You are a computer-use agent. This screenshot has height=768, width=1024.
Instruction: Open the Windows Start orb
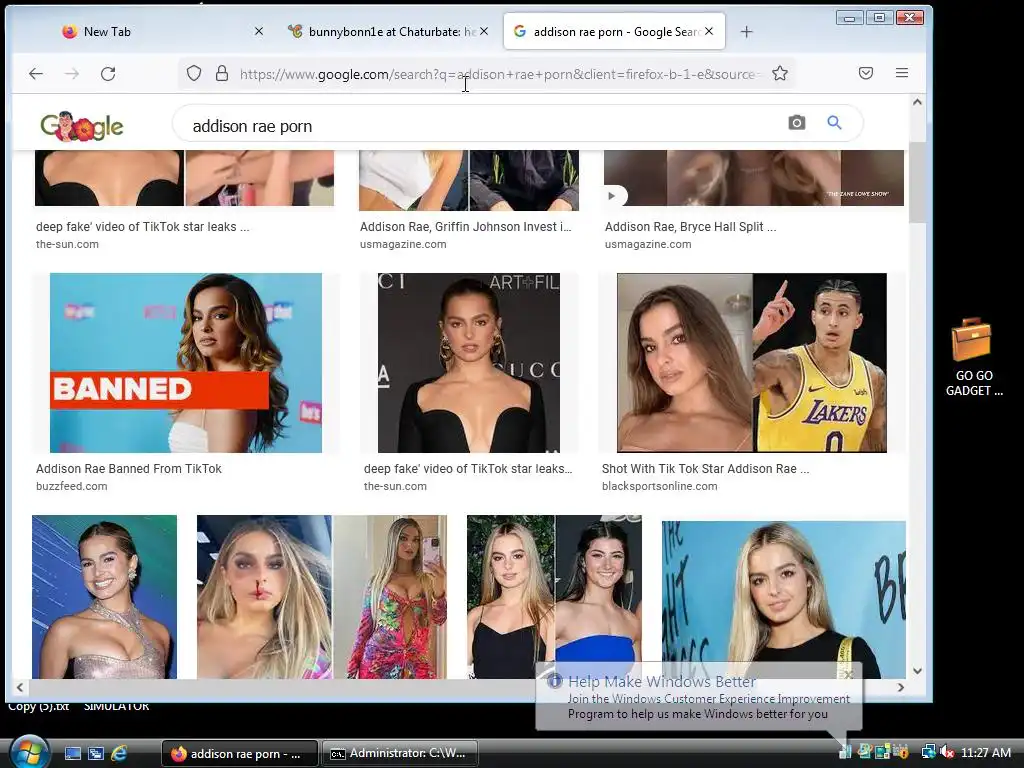[x=28, y=752]
